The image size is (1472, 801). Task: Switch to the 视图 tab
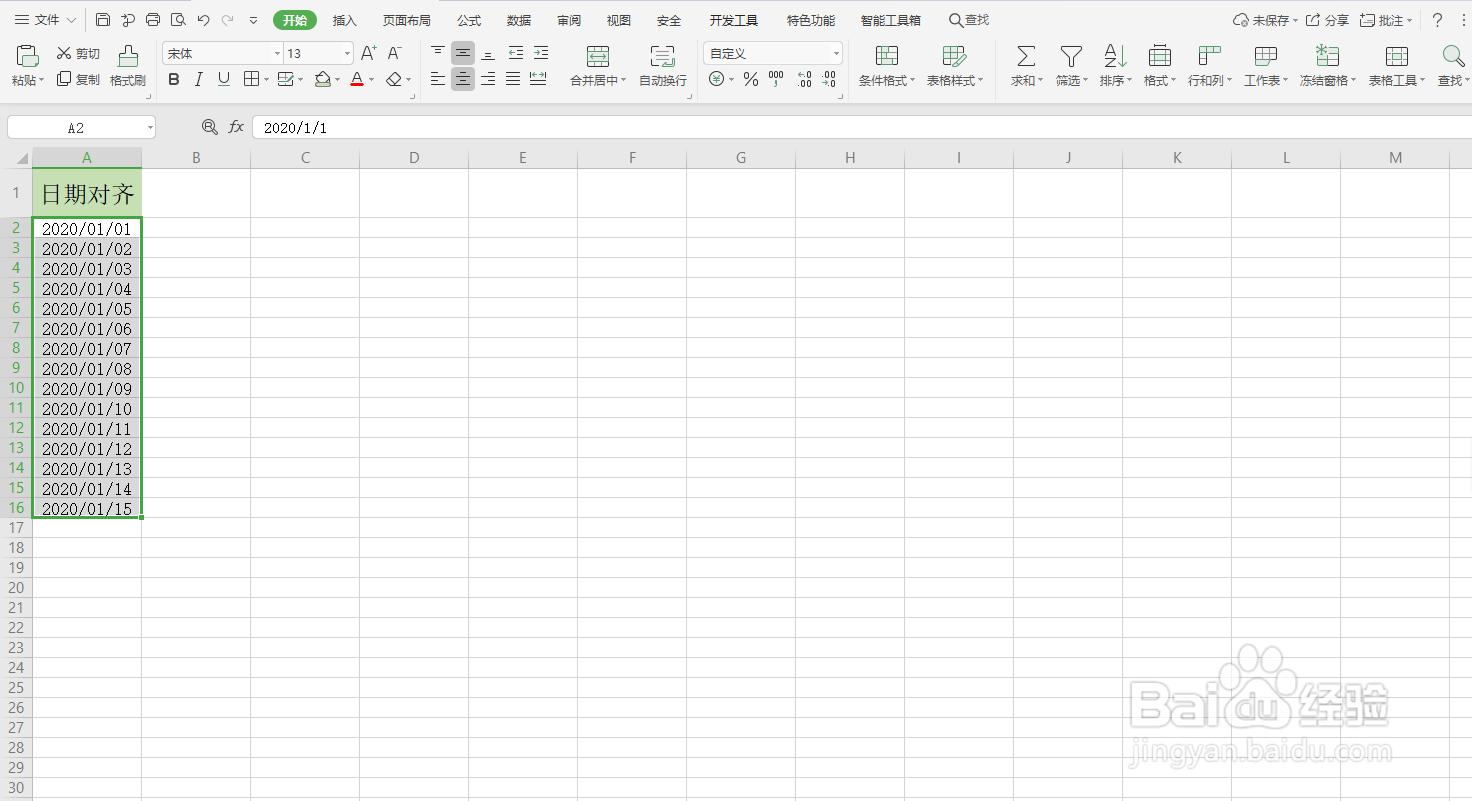pyautogui.click(x=619, y=20)
